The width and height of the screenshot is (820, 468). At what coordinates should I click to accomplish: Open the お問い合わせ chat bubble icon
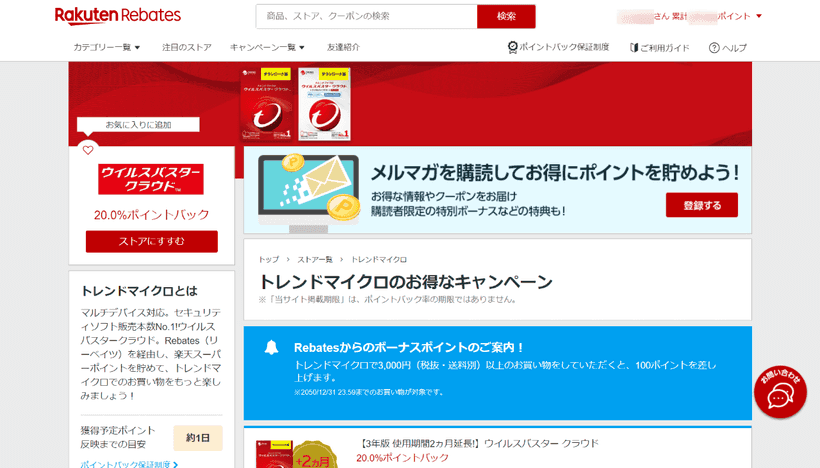point(780,392)
